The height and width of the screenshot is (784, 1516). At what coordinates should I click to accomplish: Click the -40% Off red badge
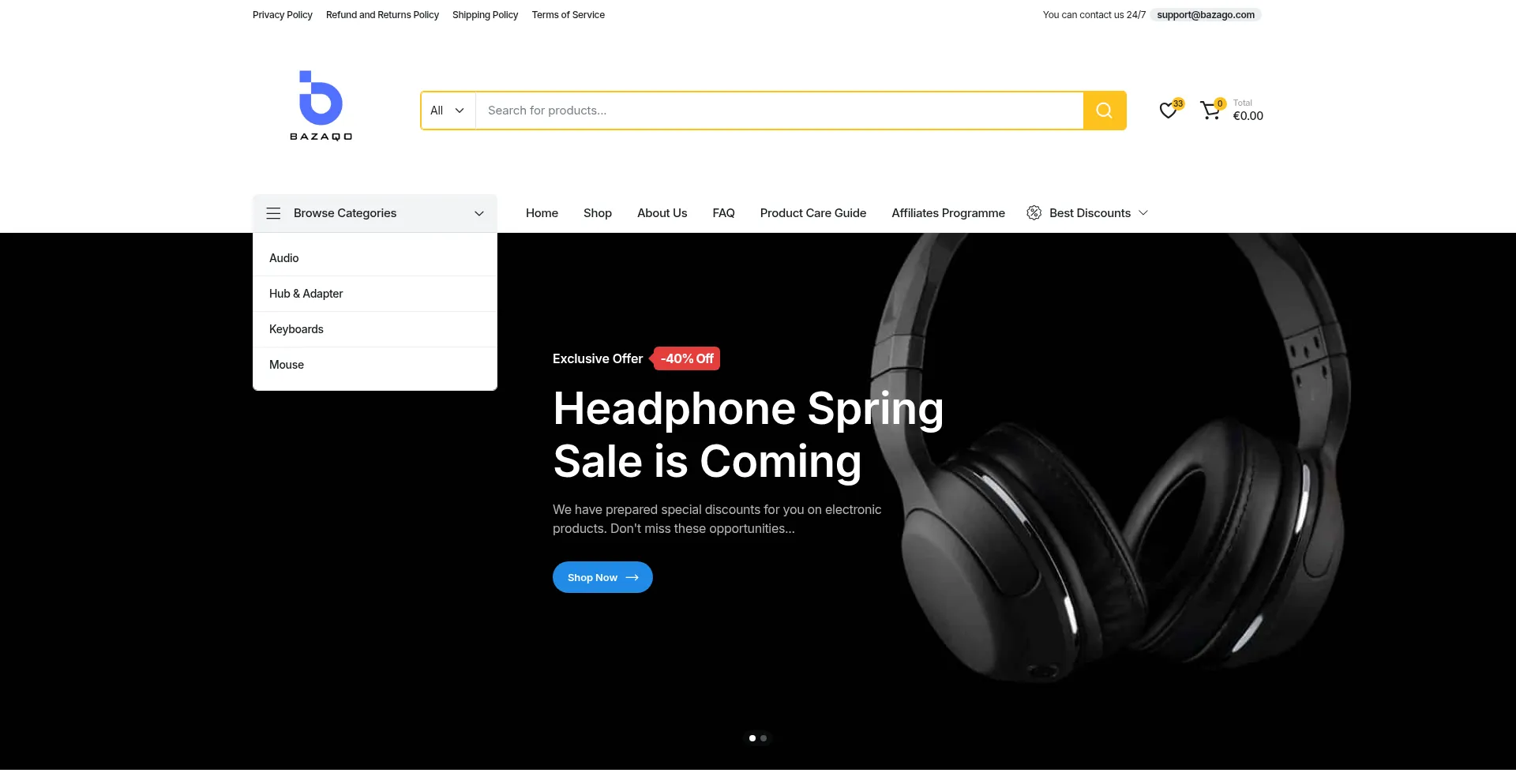coord(686,358)
